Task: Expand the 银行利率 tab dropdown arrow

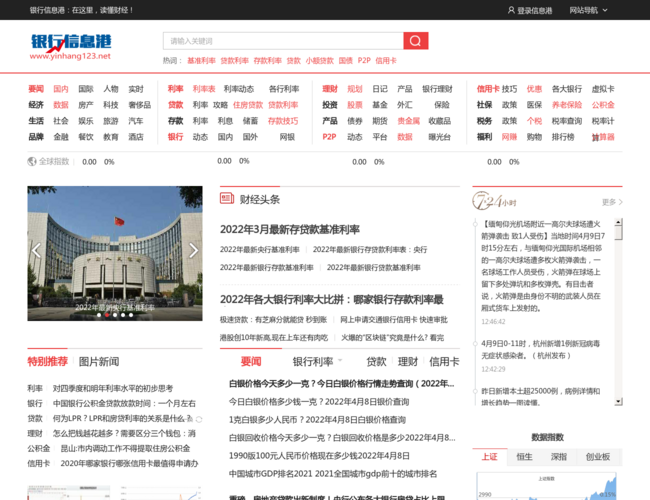Action: [340, 360]
